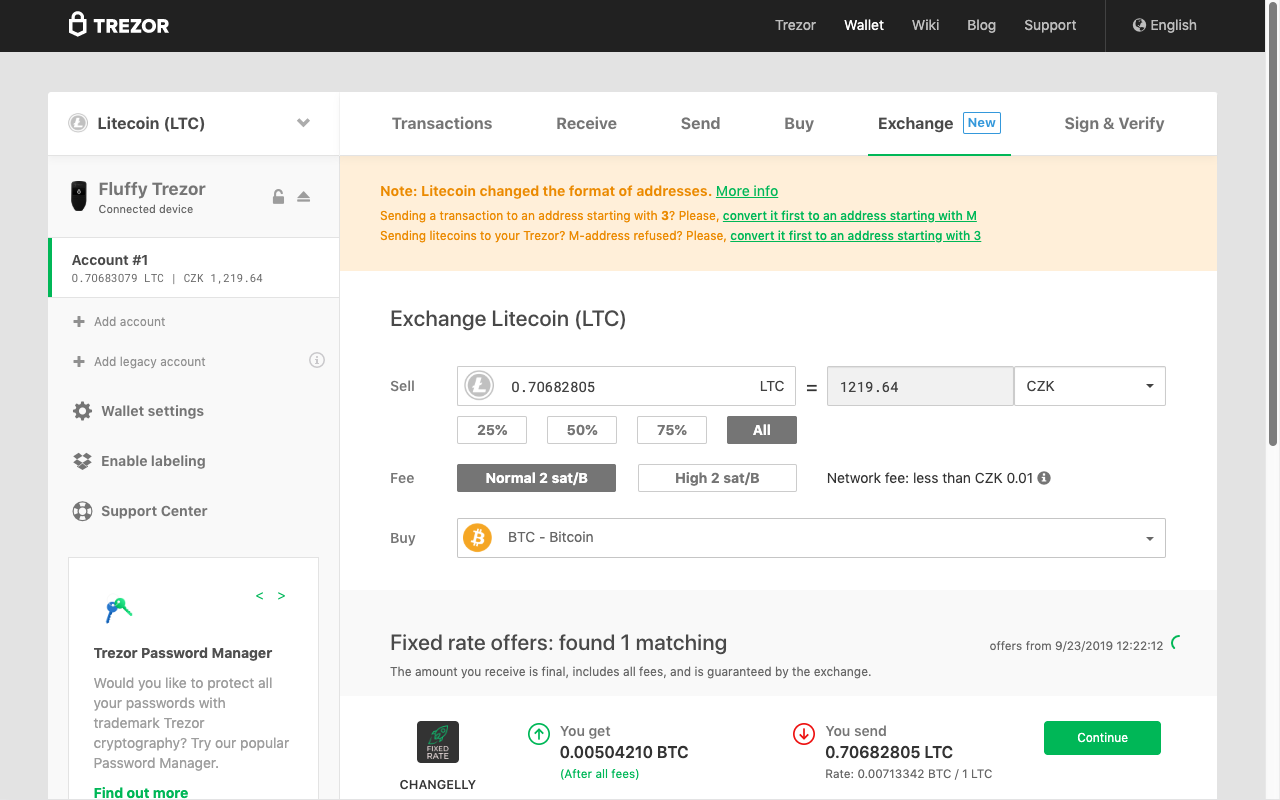
Task: Click convert to M address link
Action: (x=850, y=216)
